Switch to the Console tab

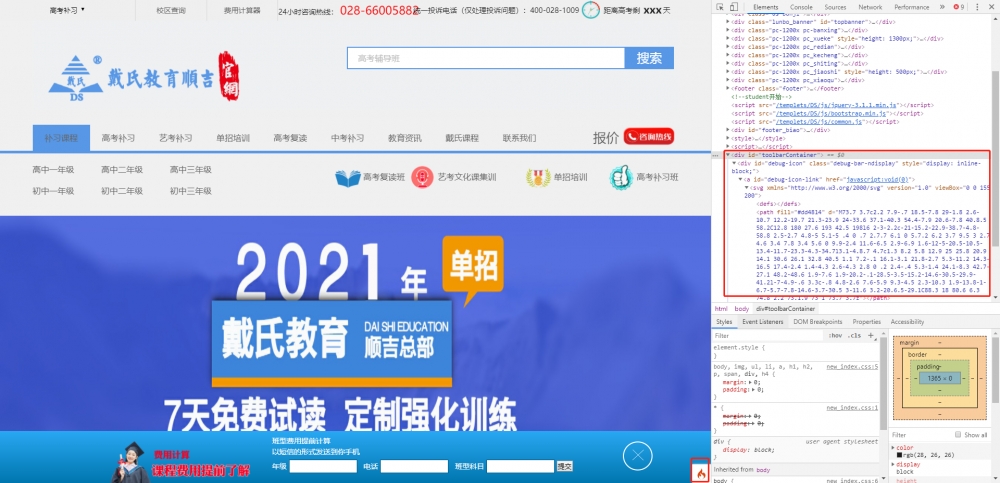click(801, 7)
